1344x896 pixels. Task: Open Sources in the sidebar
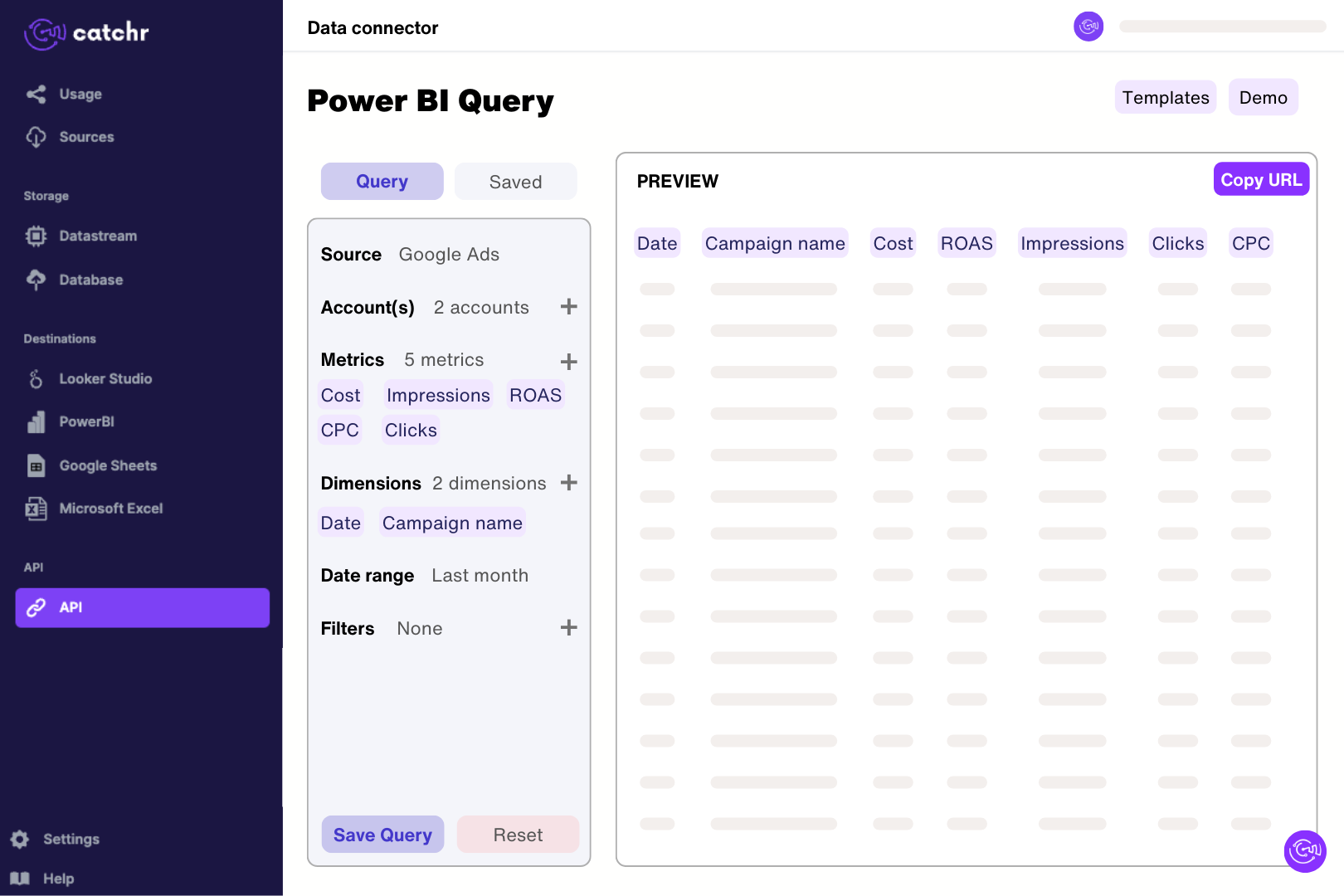86,137
